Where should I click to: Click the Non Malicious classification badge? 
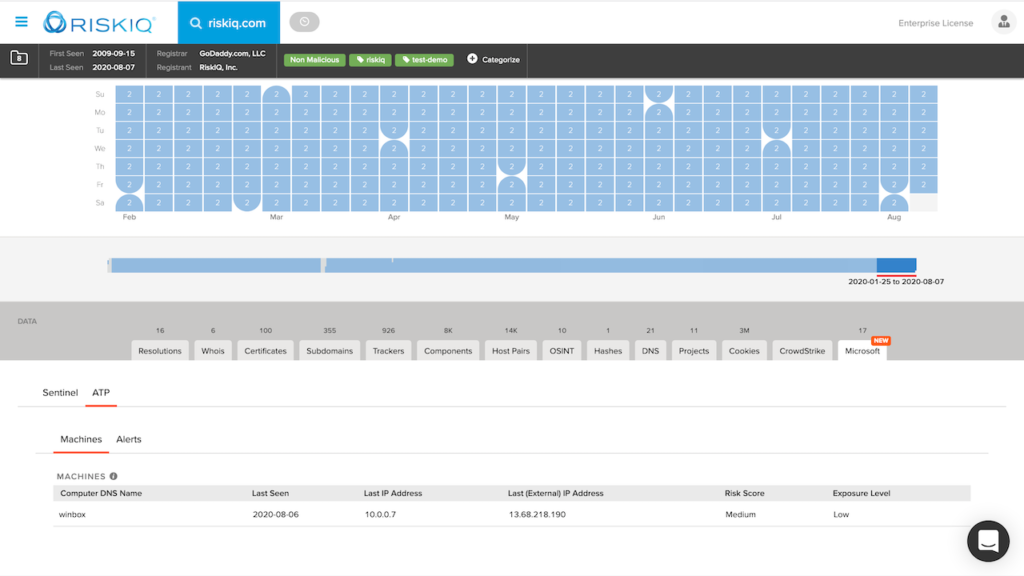[x=314, y=59]
